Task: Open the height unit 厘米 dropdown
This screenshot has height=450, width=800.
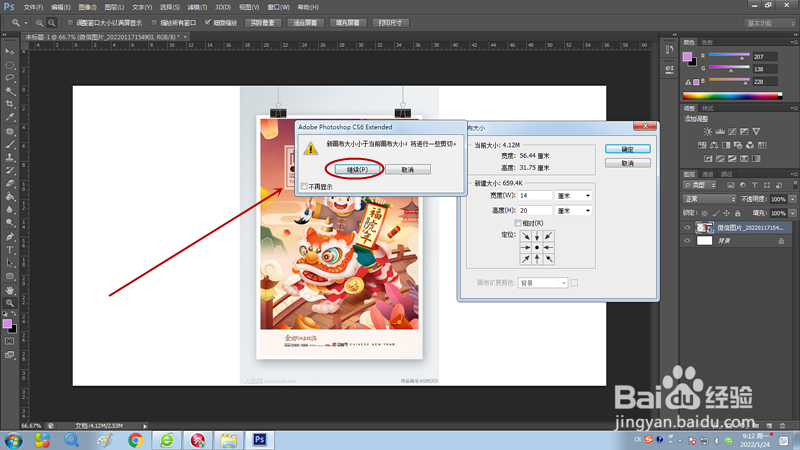Action: [573, 211]
